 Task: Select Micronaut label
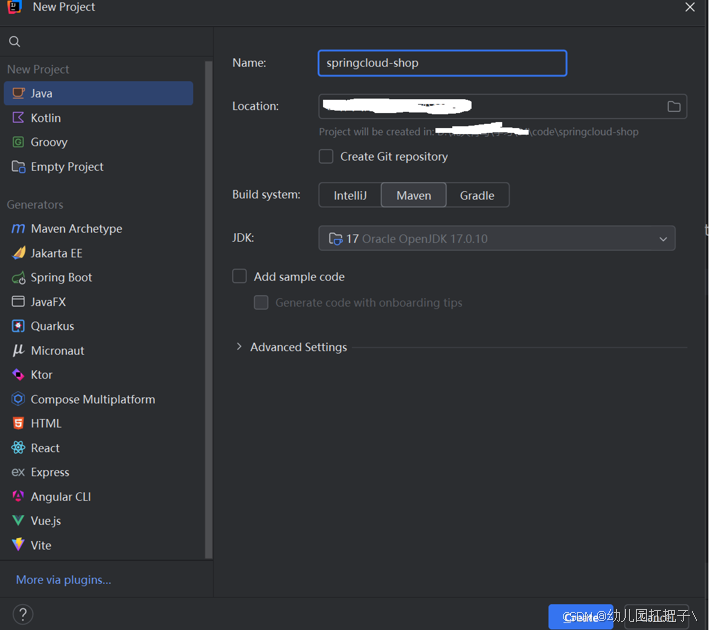[x=58, y=351]
